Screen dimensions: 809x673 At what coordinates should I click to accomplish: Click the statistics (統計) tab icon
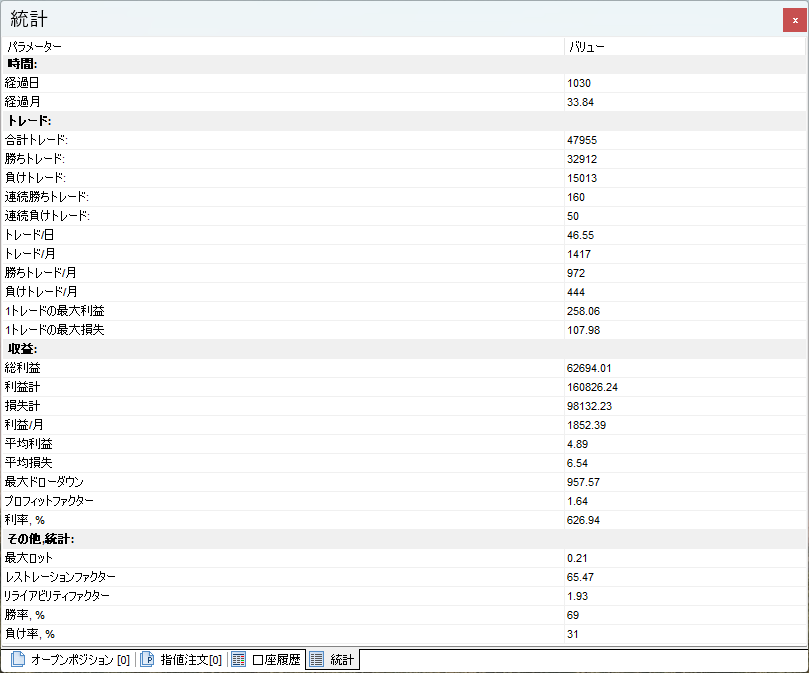pyautogui.click(x=316, y=660)
